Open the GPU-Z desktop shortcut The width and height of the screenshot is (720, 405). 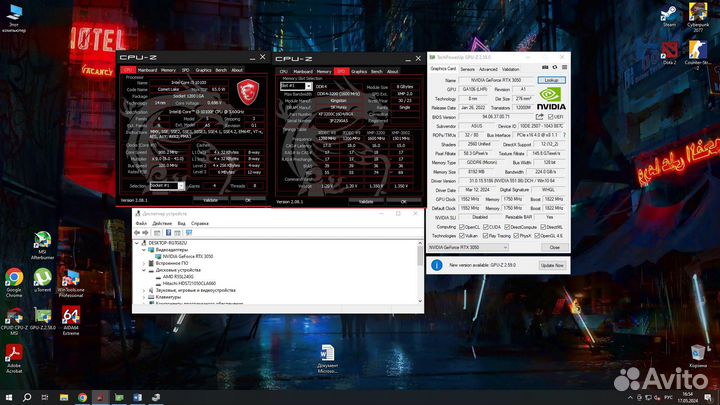42,319
